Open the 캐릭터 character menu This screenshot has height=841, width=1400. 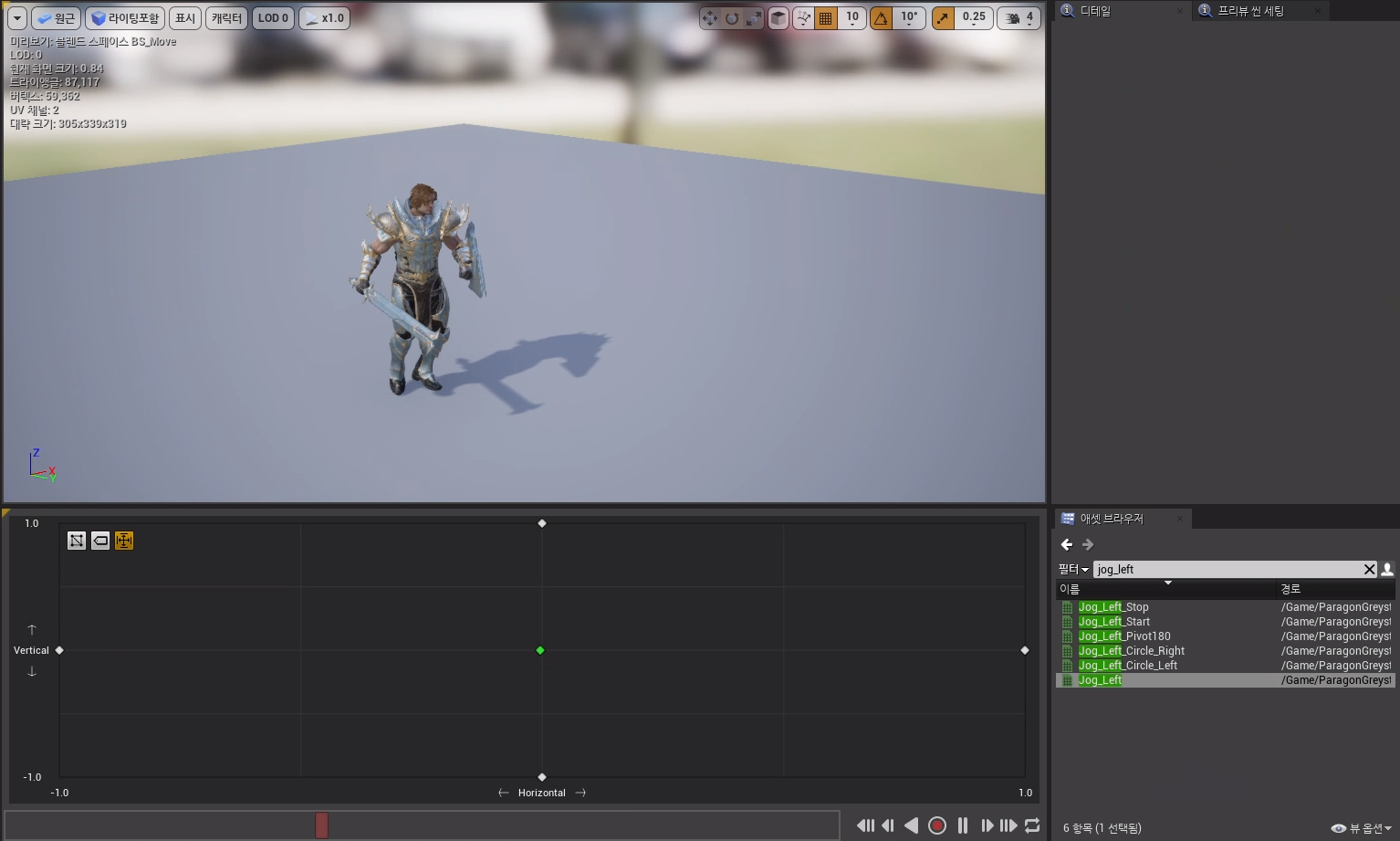(x=227, y=18)
